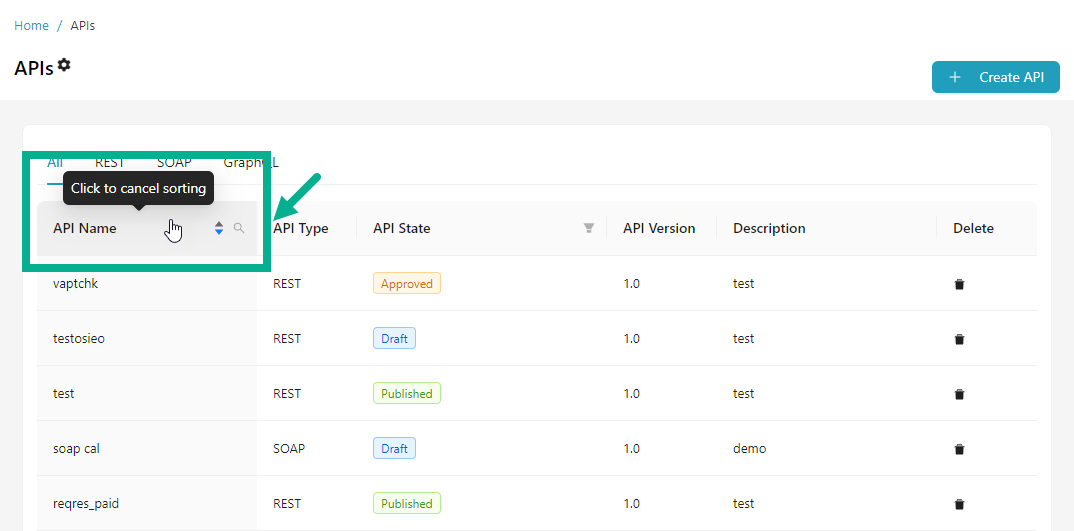Switch to the SOAP tab
Image resolution: width=1074 pixels, height=531 pixels.
[174, 162]
